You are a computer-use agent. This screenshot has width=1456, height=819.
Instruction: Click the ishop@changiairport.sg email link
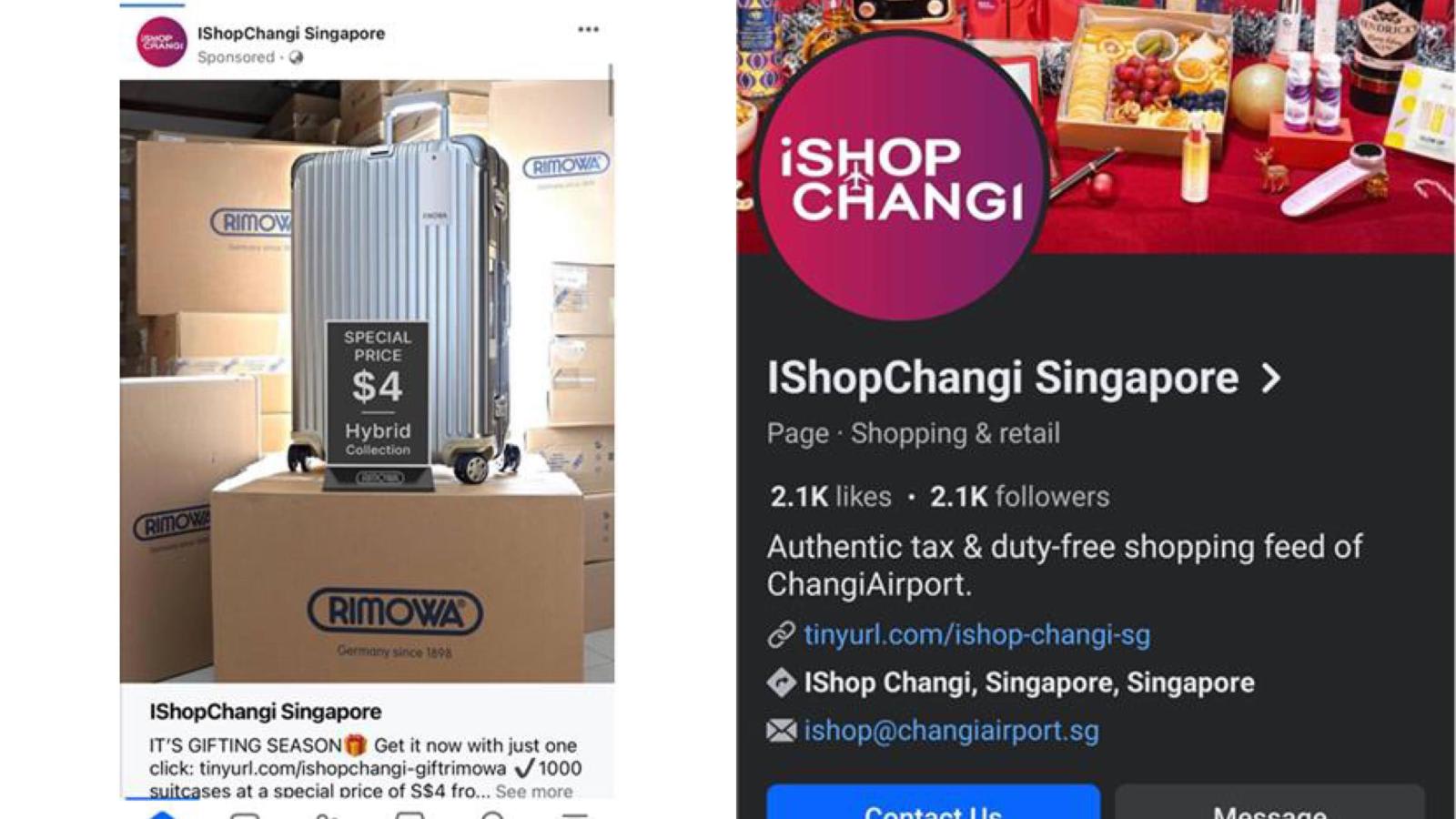951,731
